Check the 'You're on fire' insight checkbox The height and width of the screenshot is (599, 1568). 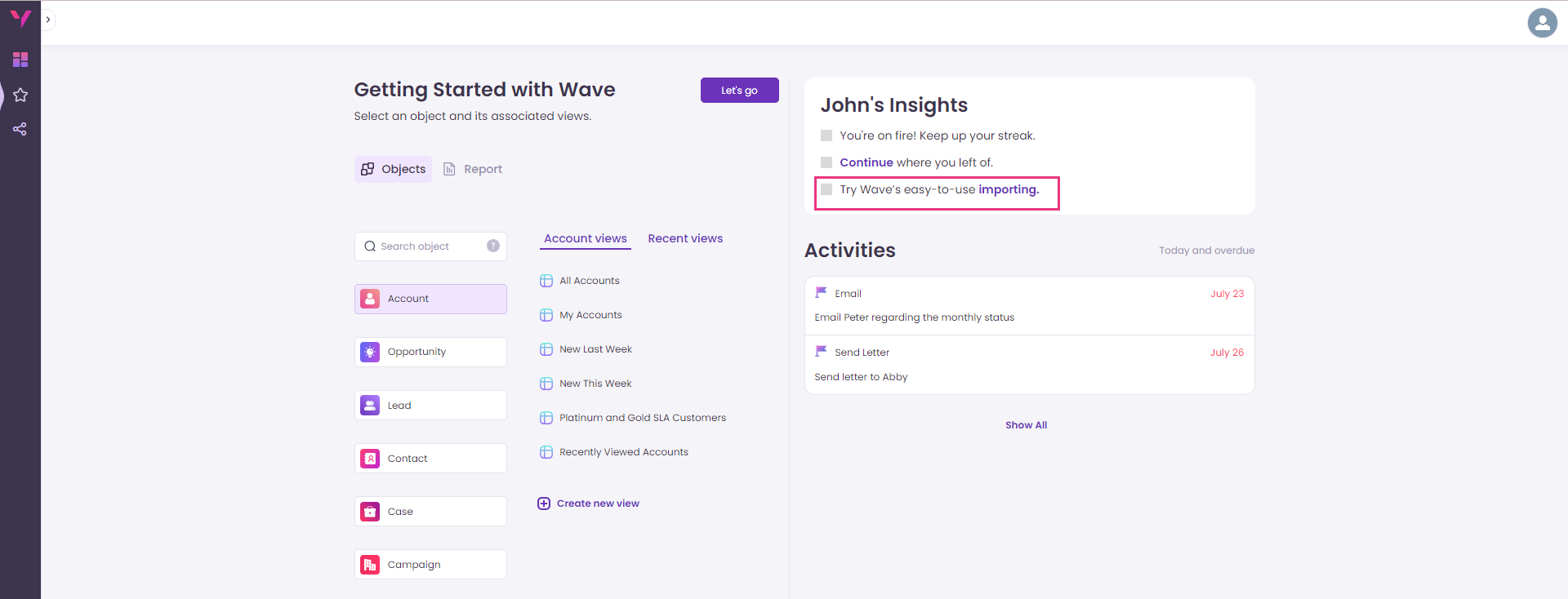point(826,135)
